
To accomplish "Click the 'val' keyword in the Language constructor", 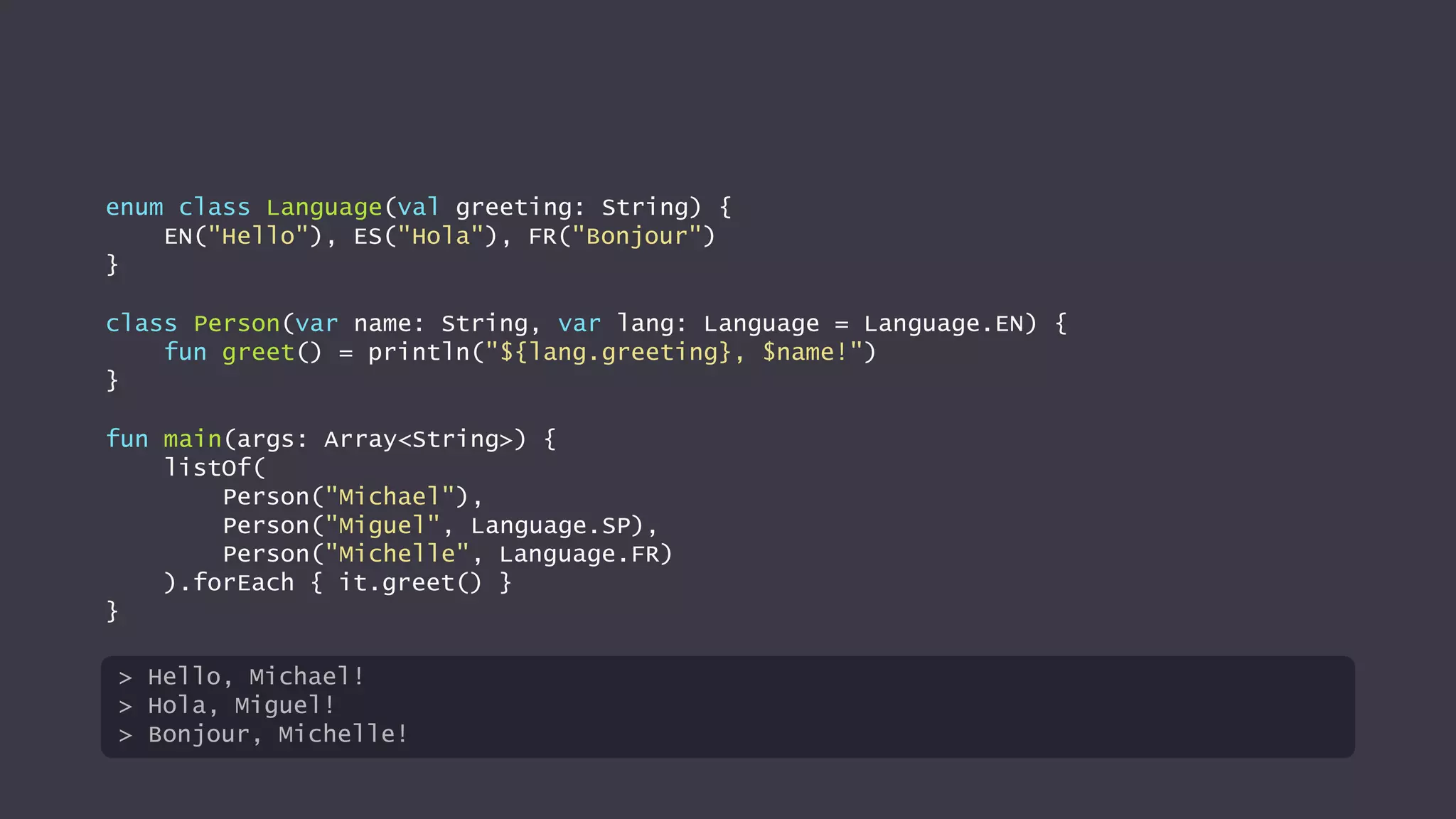I will 418,207.
